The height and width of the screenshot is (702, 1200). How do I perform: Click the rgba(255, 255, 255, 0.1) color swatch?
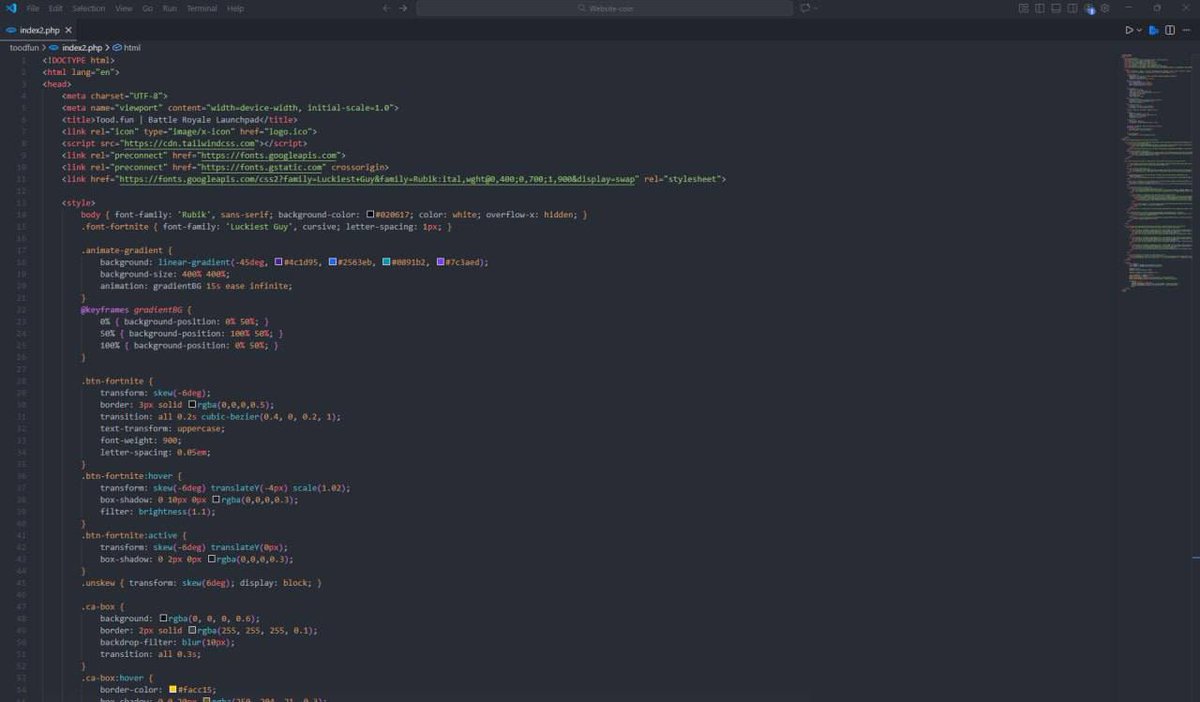point(192,631)
